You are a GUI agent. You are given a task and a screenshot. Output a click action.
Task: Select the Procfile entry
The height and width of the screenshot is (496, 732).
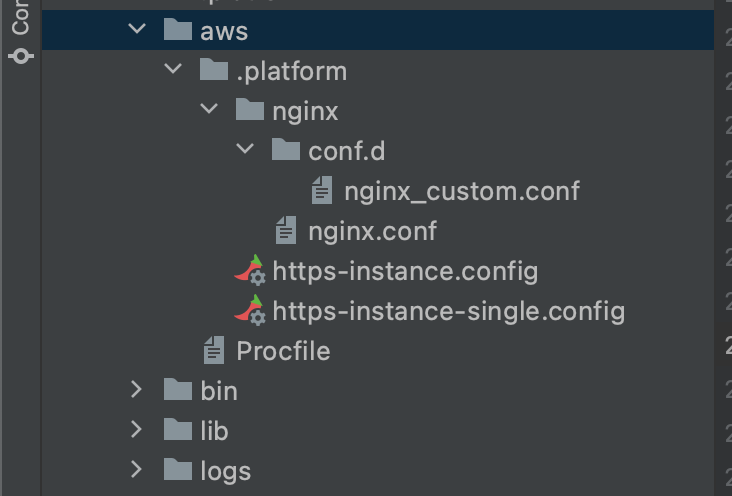click(283, 351)
